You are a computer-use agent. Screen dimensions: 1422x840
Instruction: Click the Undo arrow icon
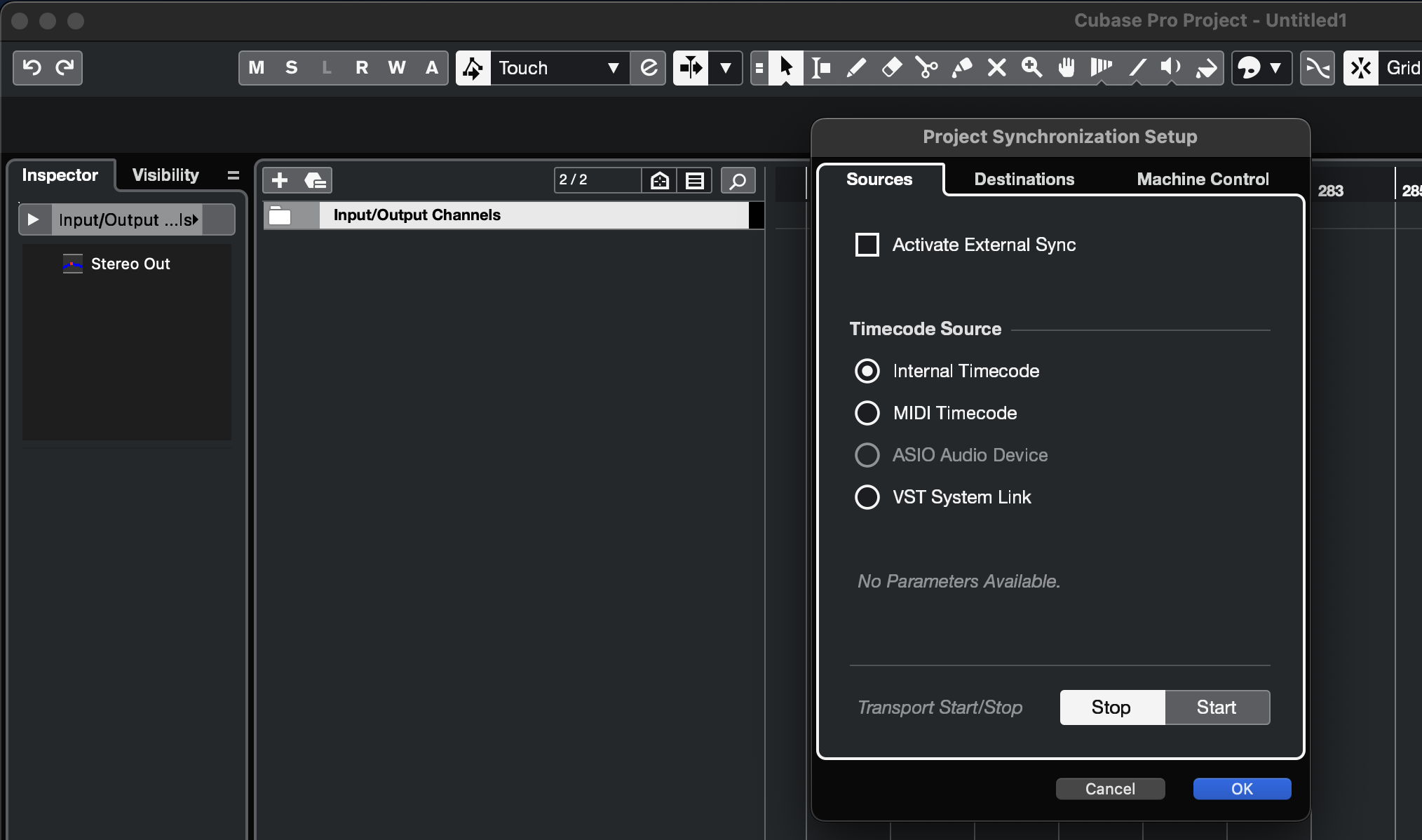(32, 68)
